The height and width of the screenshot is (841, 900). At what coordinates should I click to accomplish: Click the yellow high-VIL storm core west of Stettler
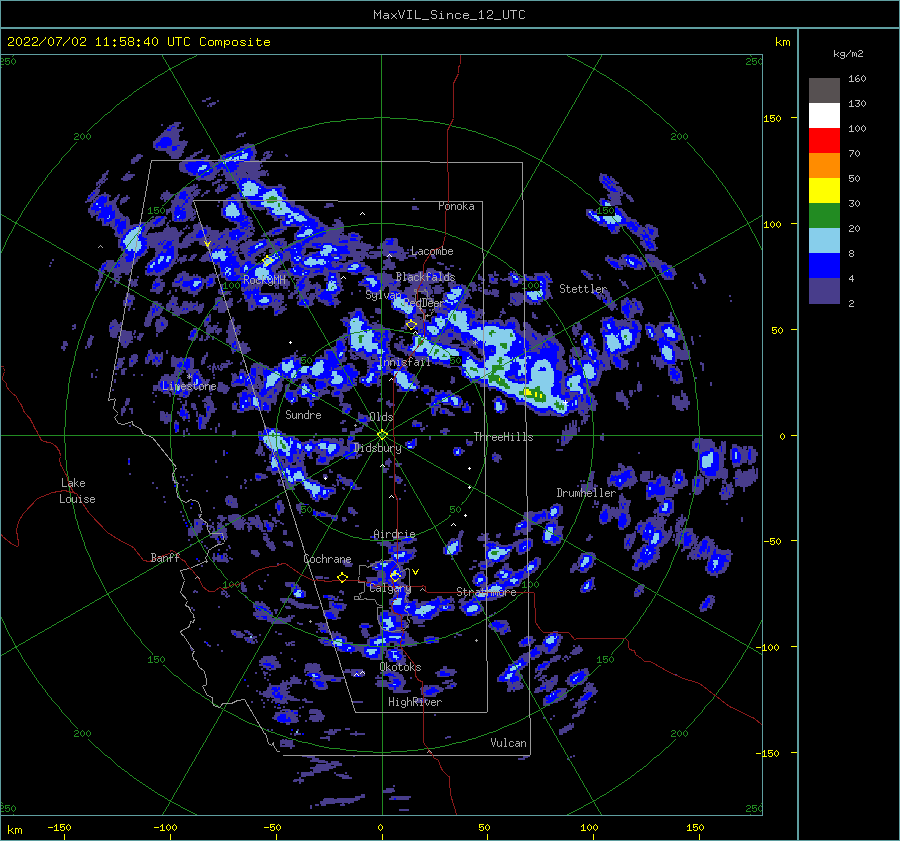click(x=534, y=394)
